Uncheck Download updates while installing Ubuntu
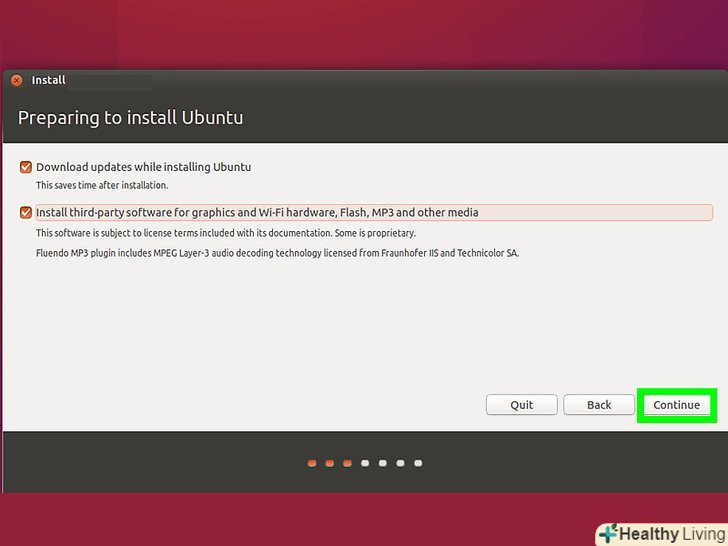This screenshot has height=546, width=728. (x=26, y=167)
